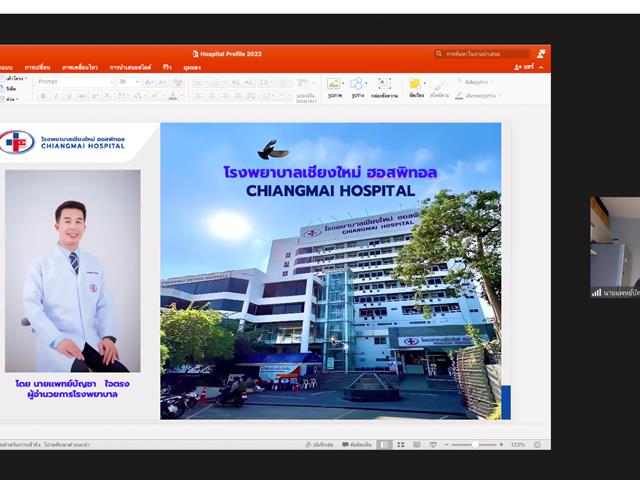This screenshot has height=480, width=640.
Task: Click the Convert to SmartArt button
Action: (x=306, y=91)
